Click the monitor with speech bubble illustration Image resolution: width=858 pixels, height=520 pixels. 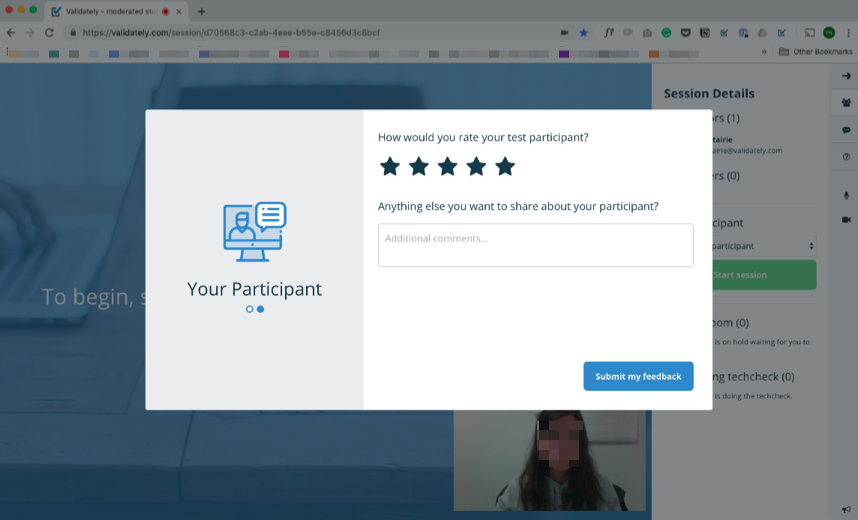coord(255,232)
